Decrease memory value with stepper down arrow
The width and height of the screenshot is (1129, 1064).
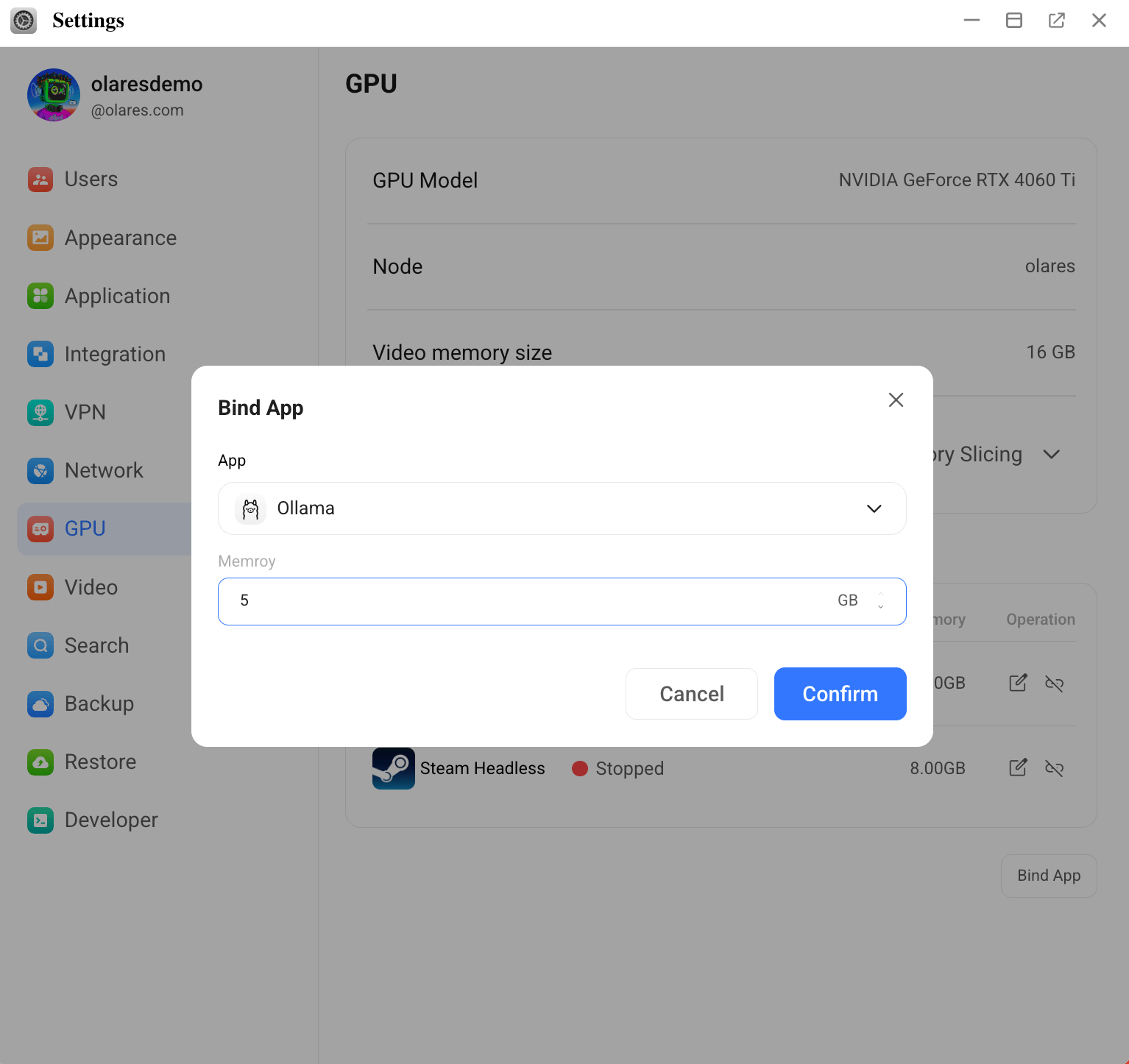pyautogui.click(x=880, y=607)
